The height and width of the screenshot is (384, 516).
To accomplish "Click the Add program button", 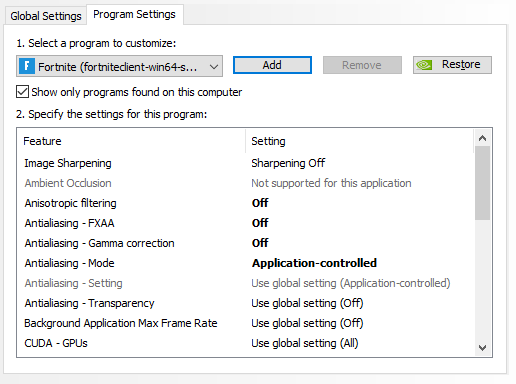I will (272, 65).
